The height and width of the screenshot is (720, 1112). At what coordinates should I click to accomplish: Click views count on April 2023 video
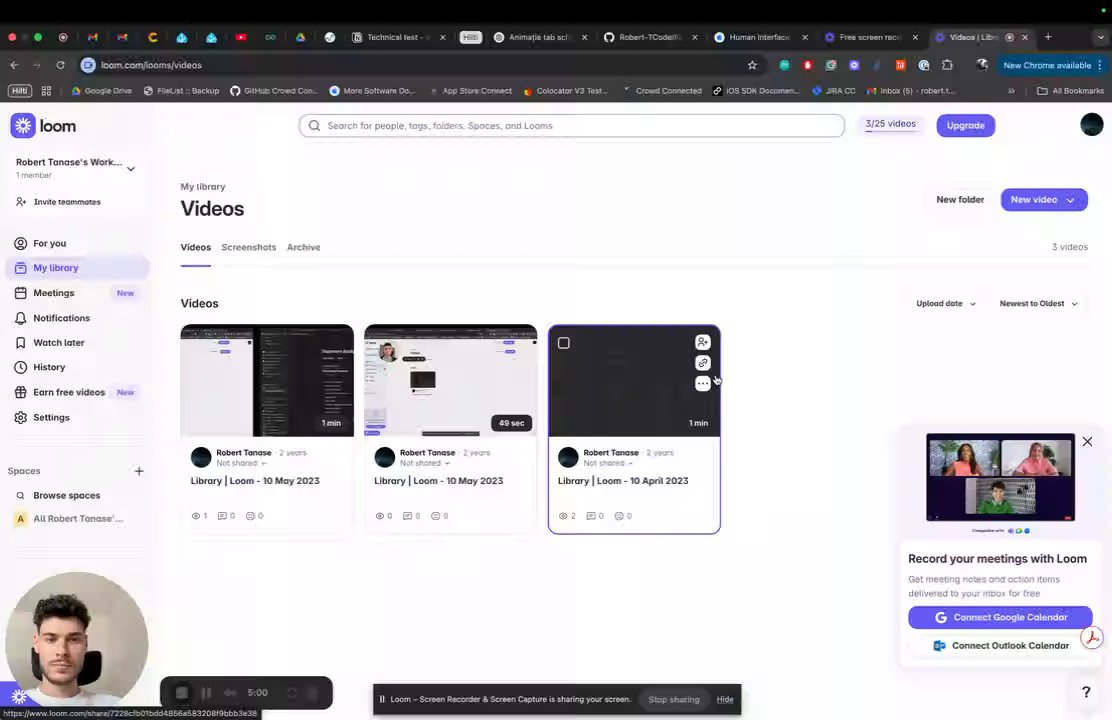(567, 516)
